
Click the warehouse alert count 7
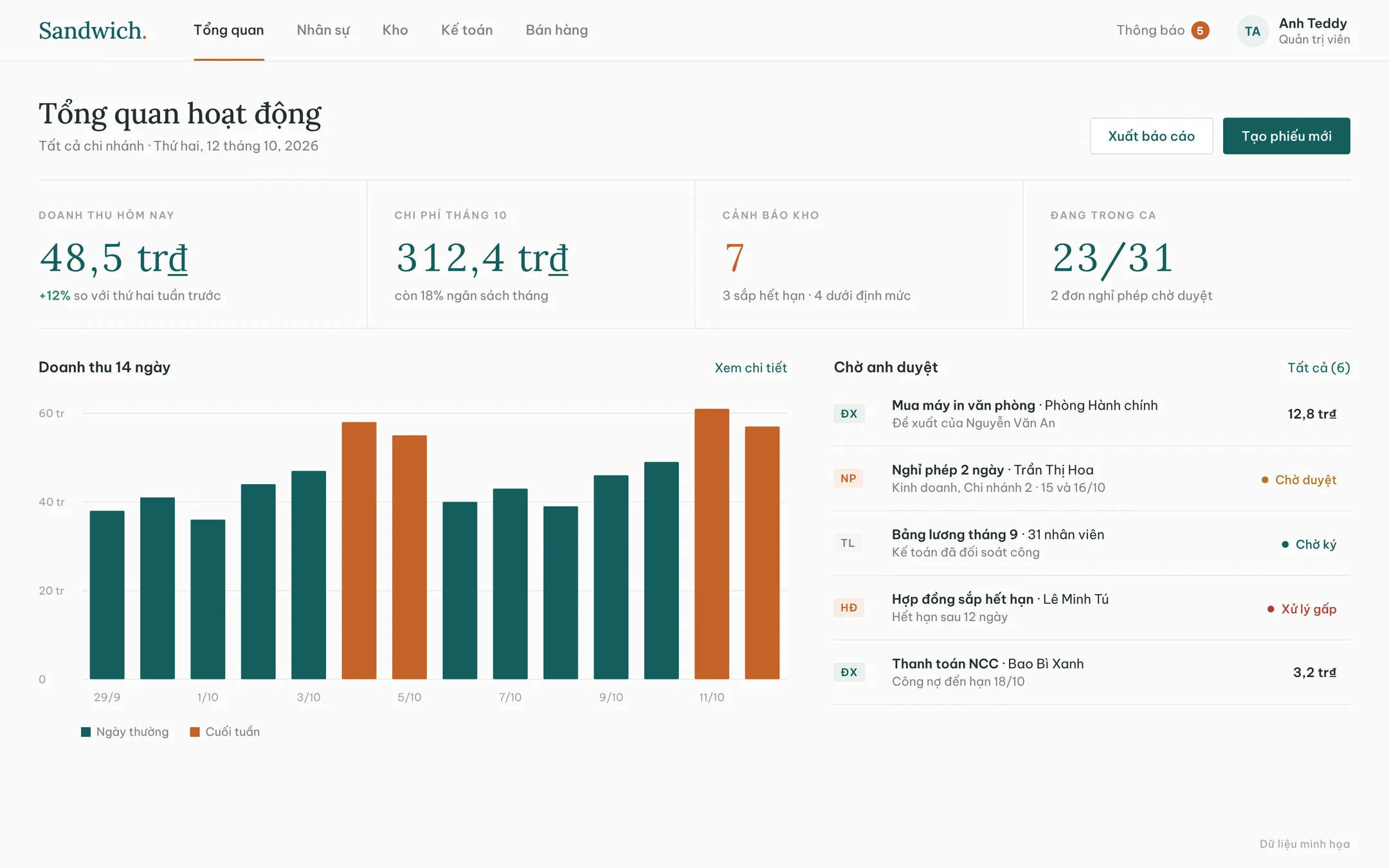734,258
